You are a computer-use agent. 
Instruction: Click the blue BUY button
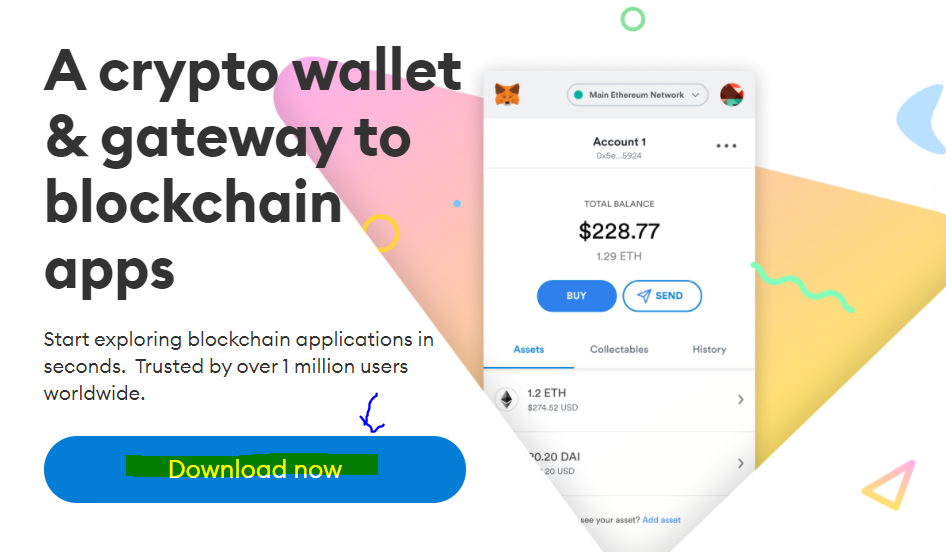click(577, 296)
